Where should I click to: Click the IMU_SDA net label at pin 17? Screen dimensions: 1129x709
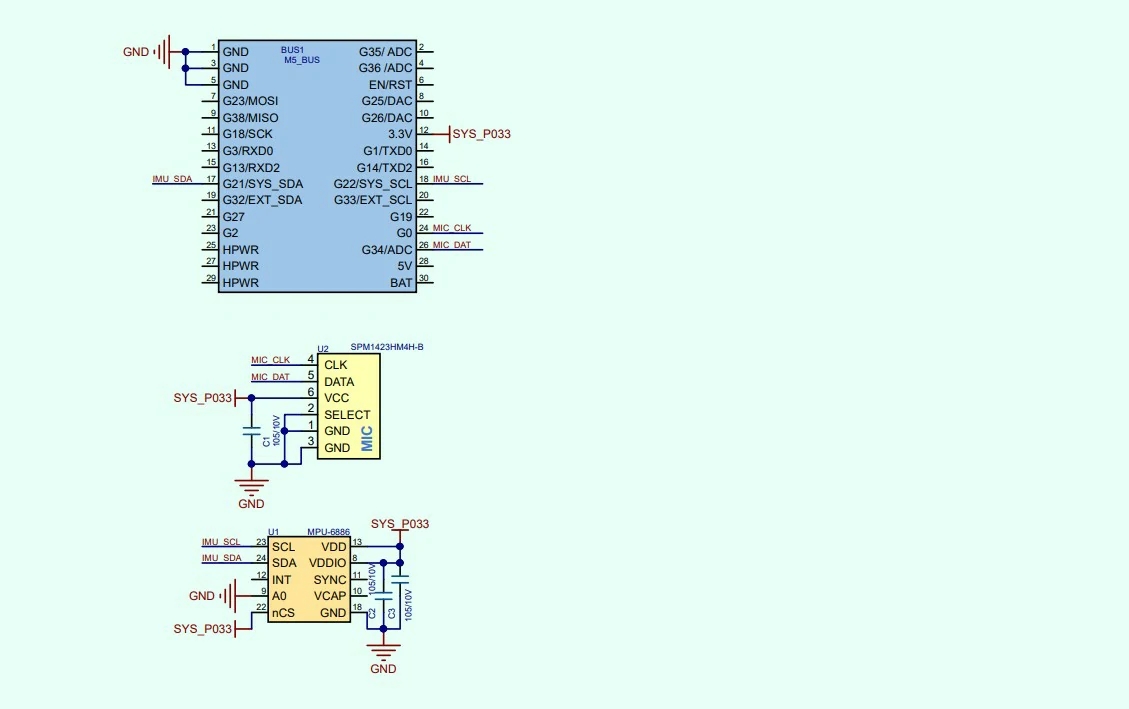click(x=172, y=179)
